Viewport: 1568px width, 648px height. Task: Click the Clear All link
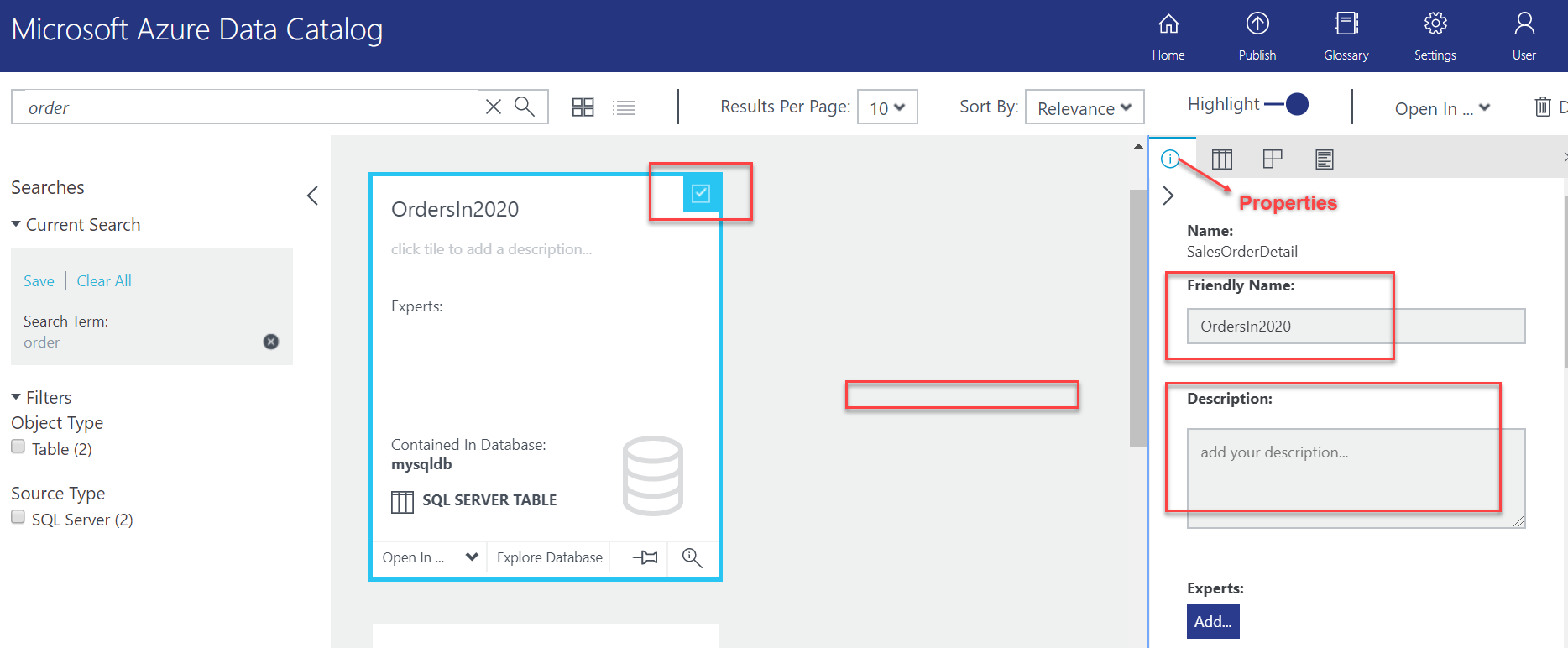point(104,281)
